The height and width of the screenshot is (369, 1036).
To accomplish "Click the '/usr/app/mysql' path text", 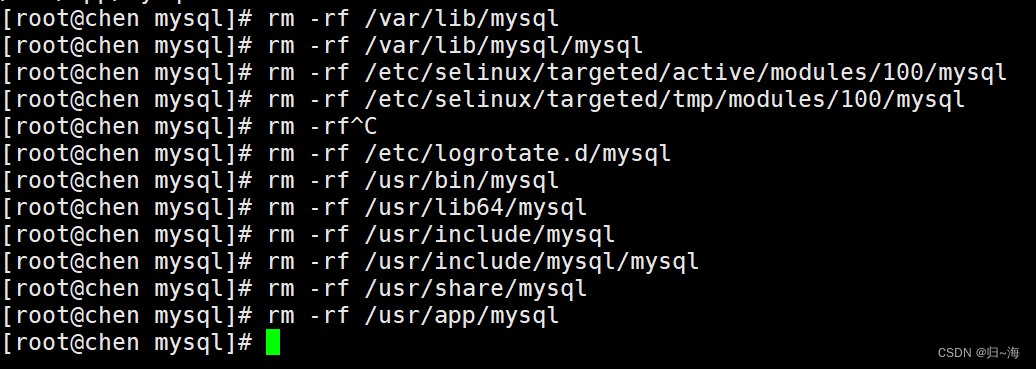I will coord(461,316).
